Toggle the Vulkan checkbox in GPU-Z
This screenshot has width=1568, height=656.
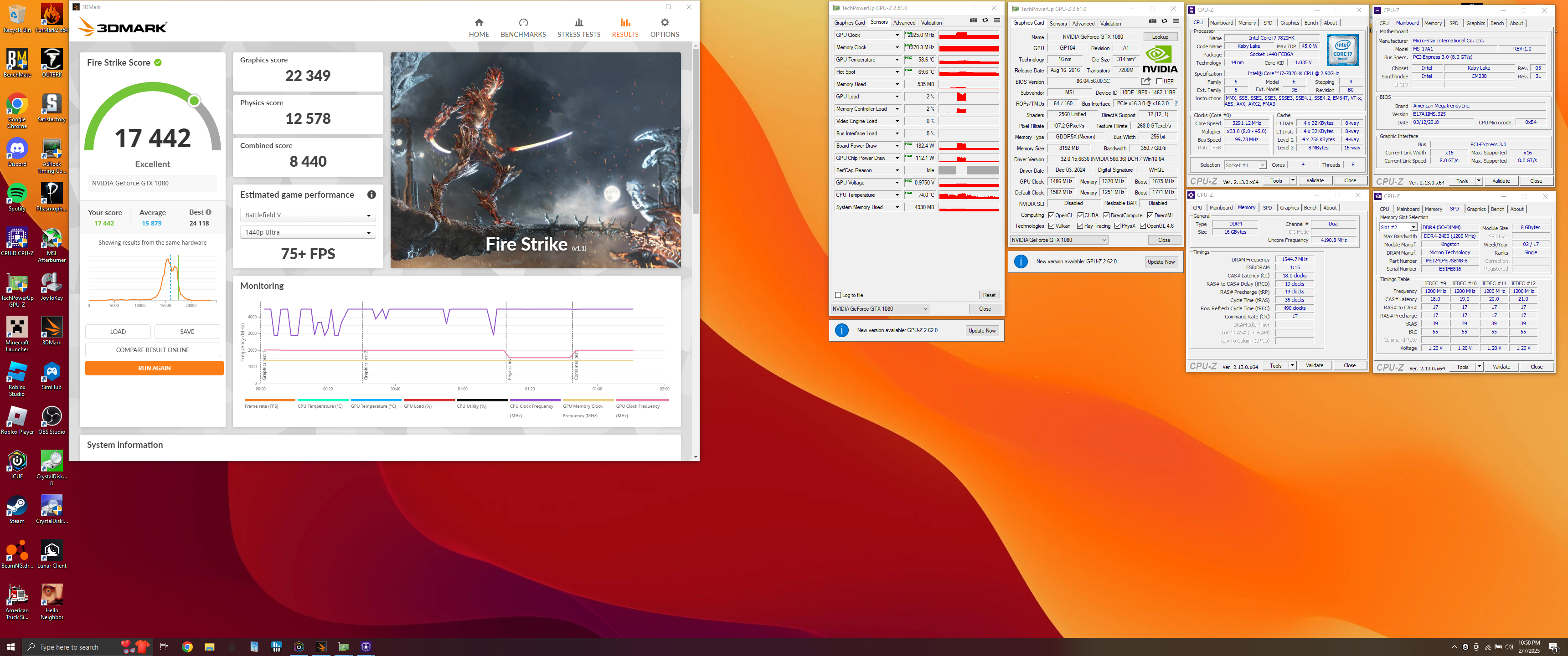pyautogui.click(x=1051, y=226)
